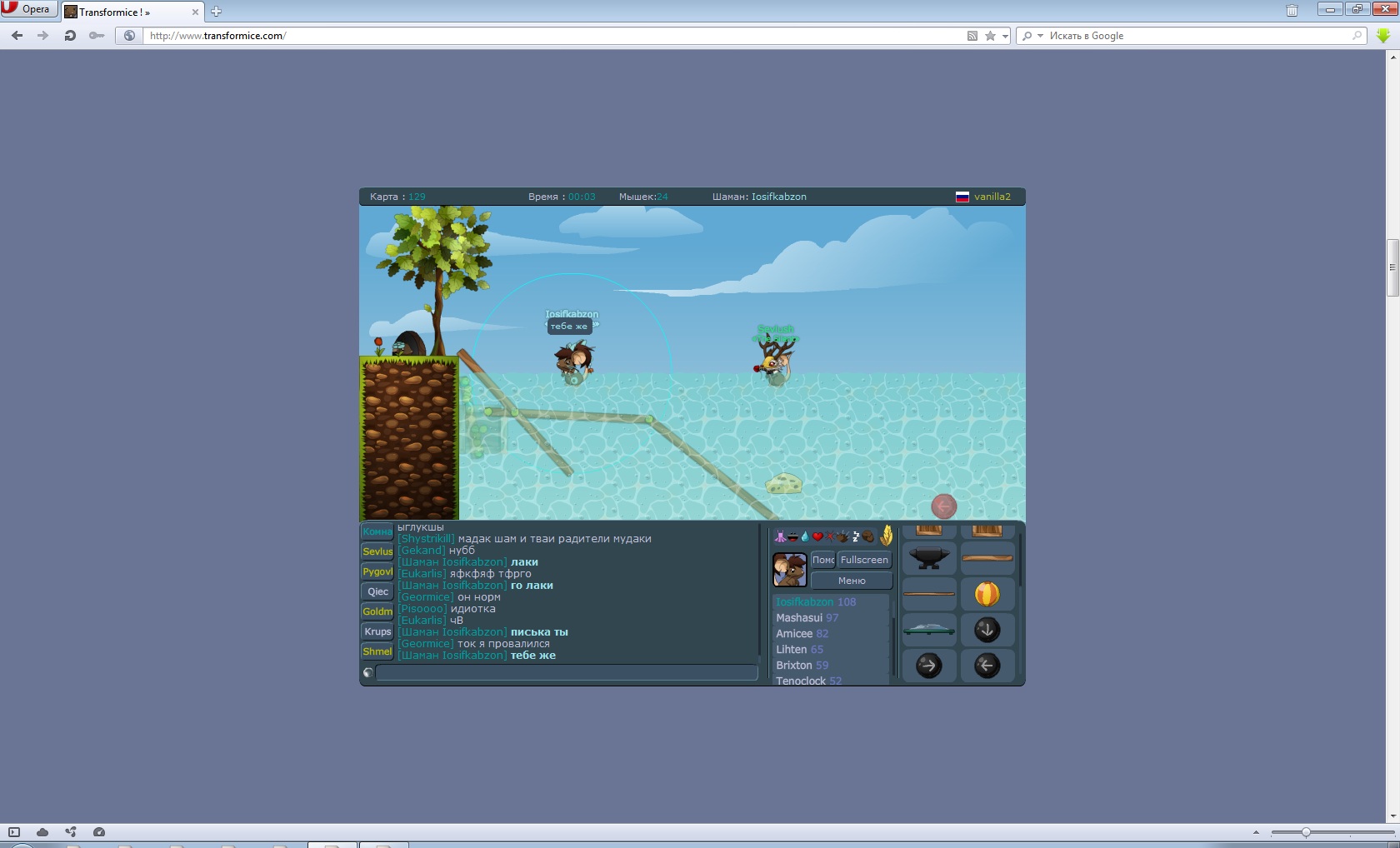Viewport: 1400px width, 848px height.
Task: Click the brown facepalm emote
Action: point(867,536)
